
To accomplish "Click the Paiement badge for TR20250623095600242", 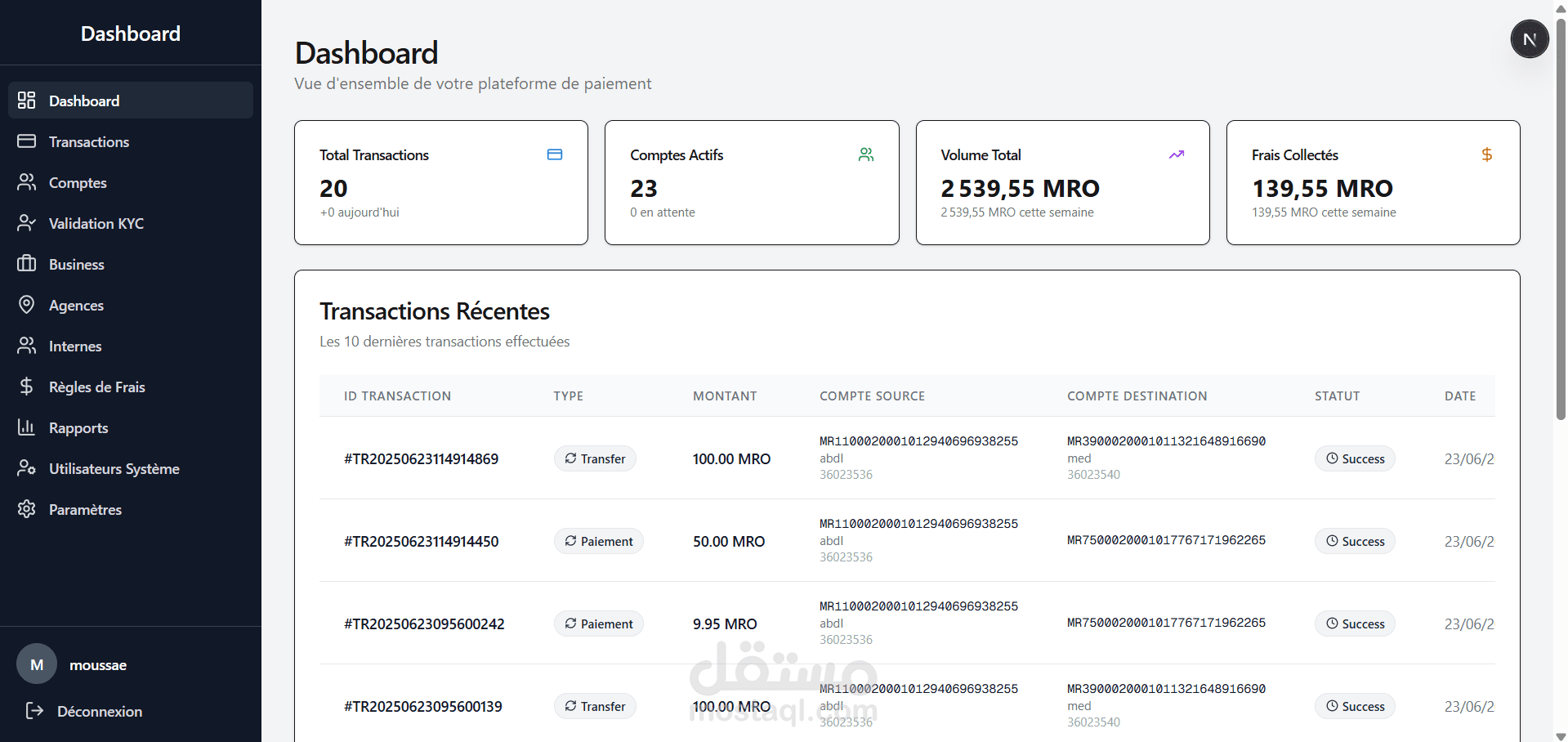I will (599, 624).
